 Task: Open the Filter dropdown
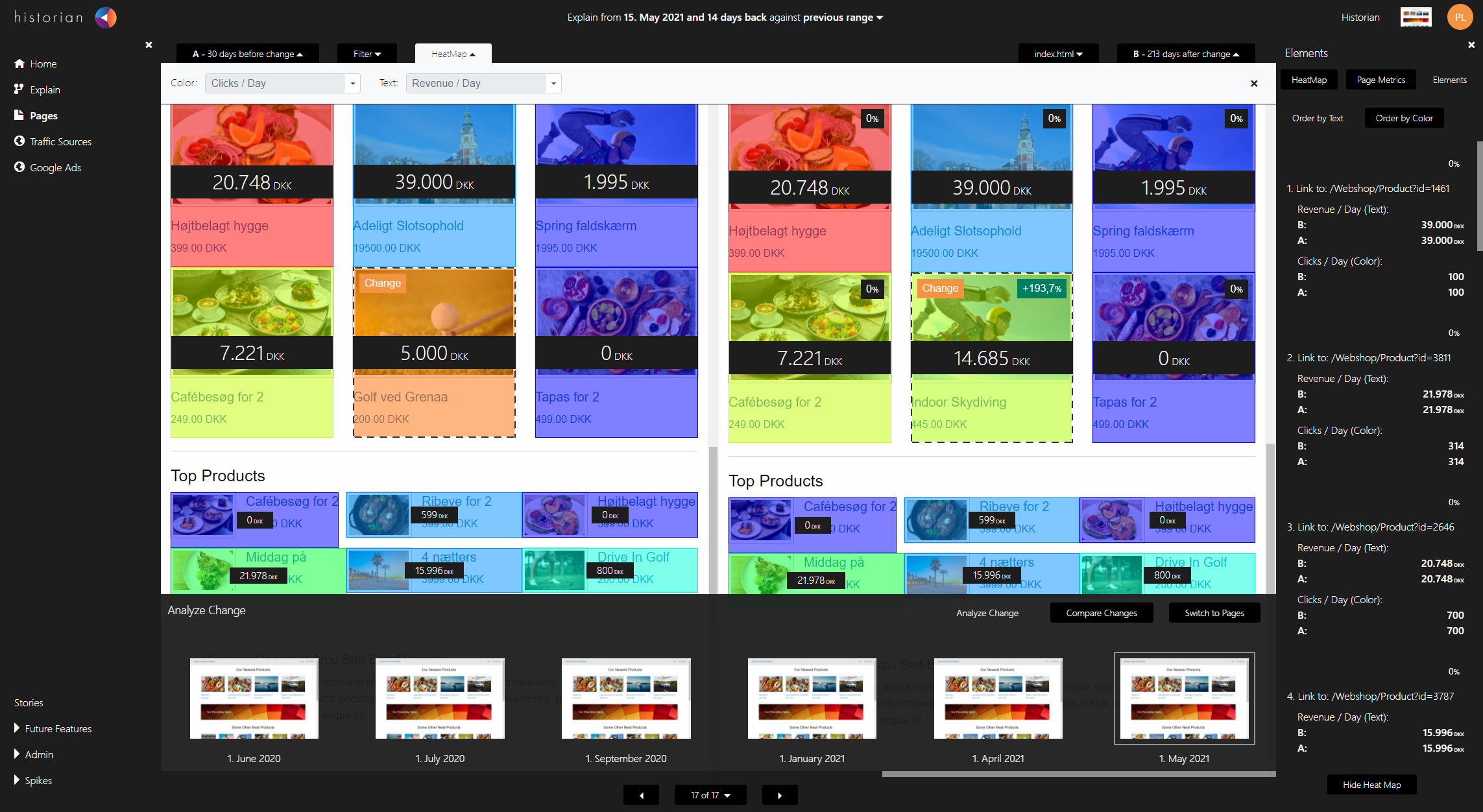[x=367, y=54]
